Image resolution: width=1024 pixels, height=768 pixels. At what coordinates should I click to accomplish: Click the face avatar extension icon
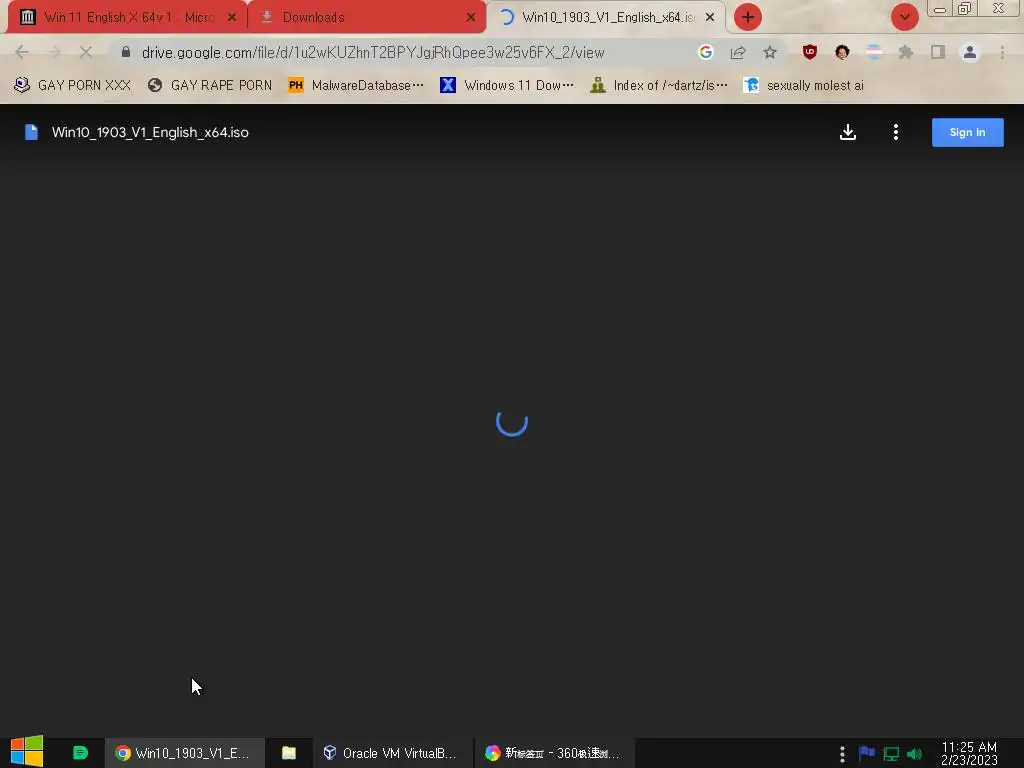tap(842, 52)
